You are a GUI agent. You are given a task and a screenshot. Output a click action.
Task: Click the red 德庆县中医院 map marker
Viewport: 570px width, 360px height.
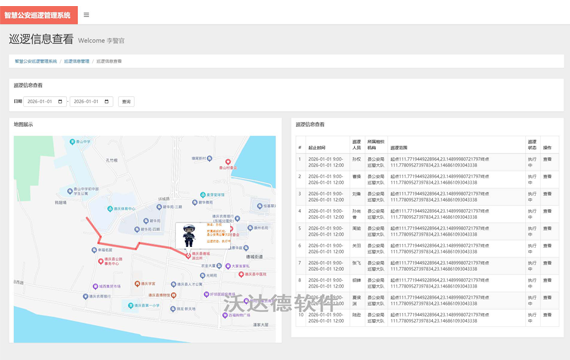(x=241, y=274)
